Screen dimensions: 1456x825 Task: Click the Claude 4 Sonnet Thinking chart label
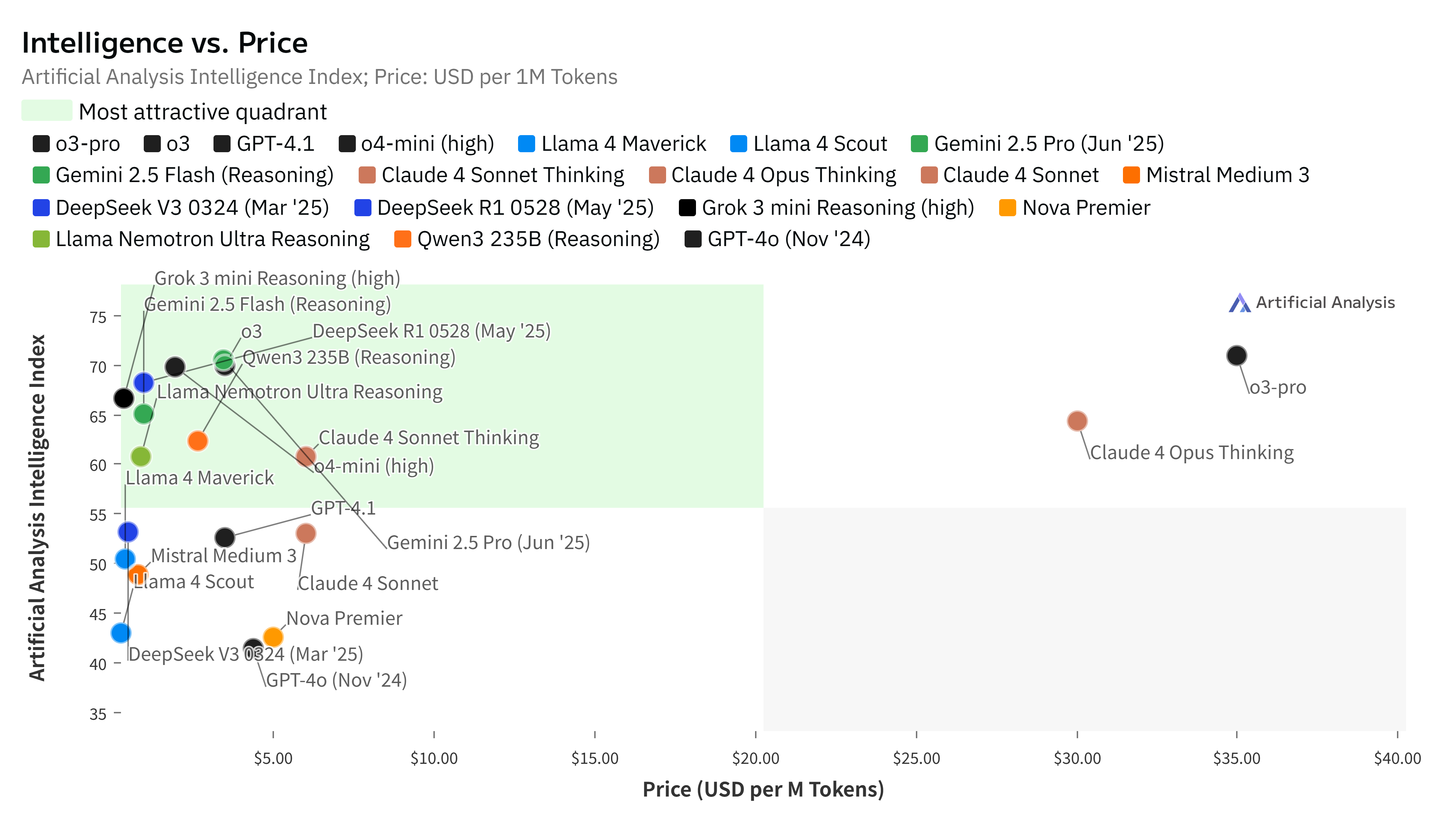tap(429, 438)
